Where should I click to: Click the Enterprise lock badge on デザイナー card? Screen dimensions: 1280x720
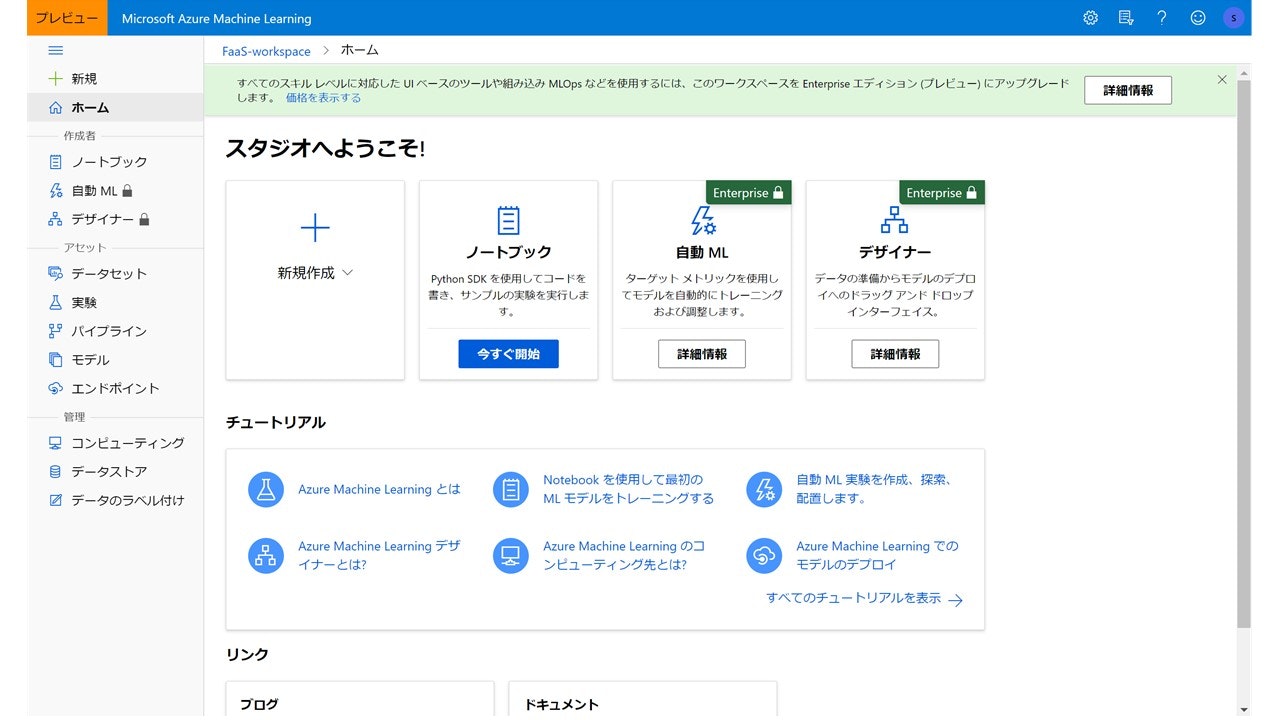(942, 192)
